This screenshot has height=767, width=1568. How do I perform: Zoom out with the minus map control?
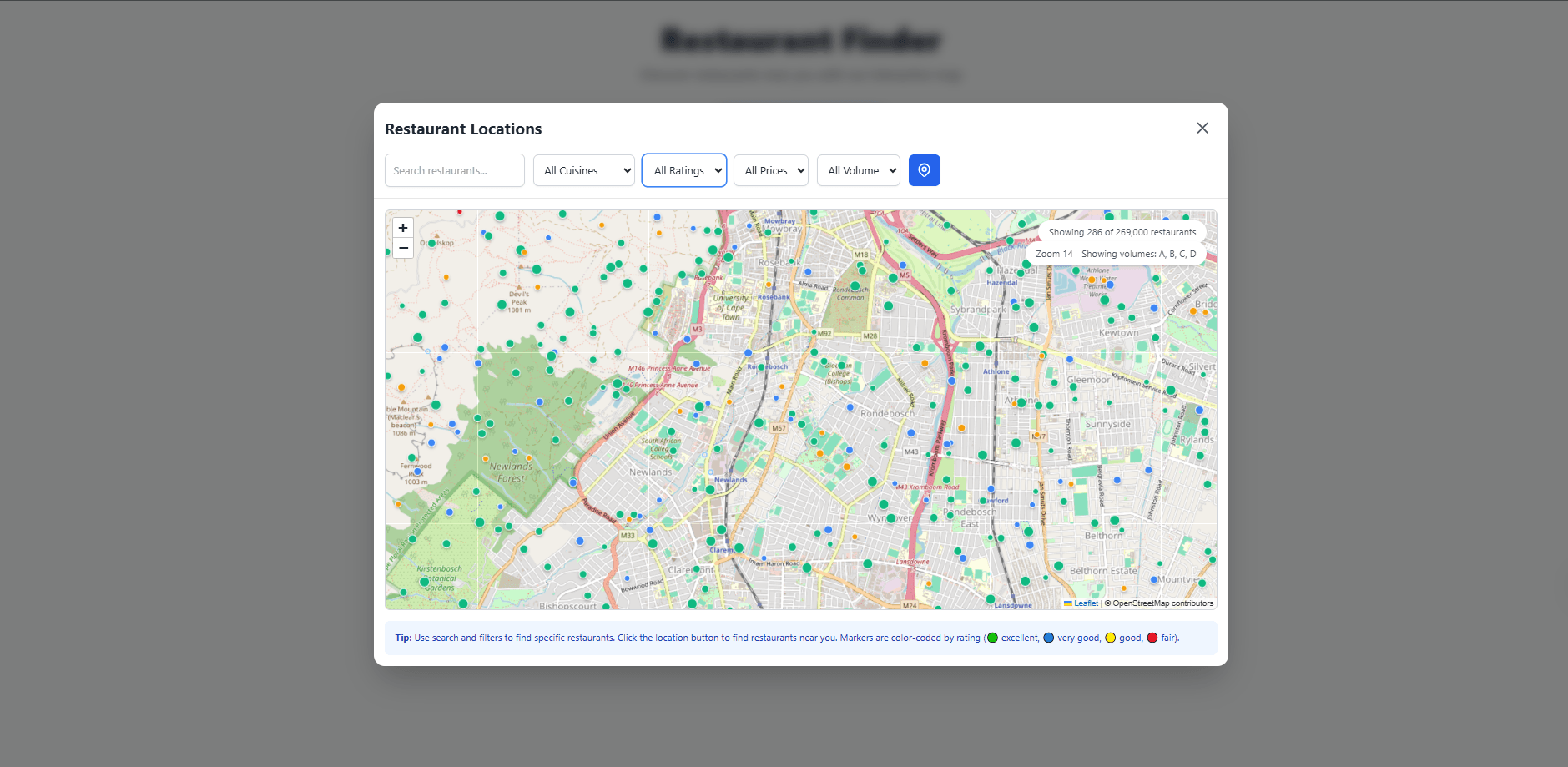[x=402, y=248]
